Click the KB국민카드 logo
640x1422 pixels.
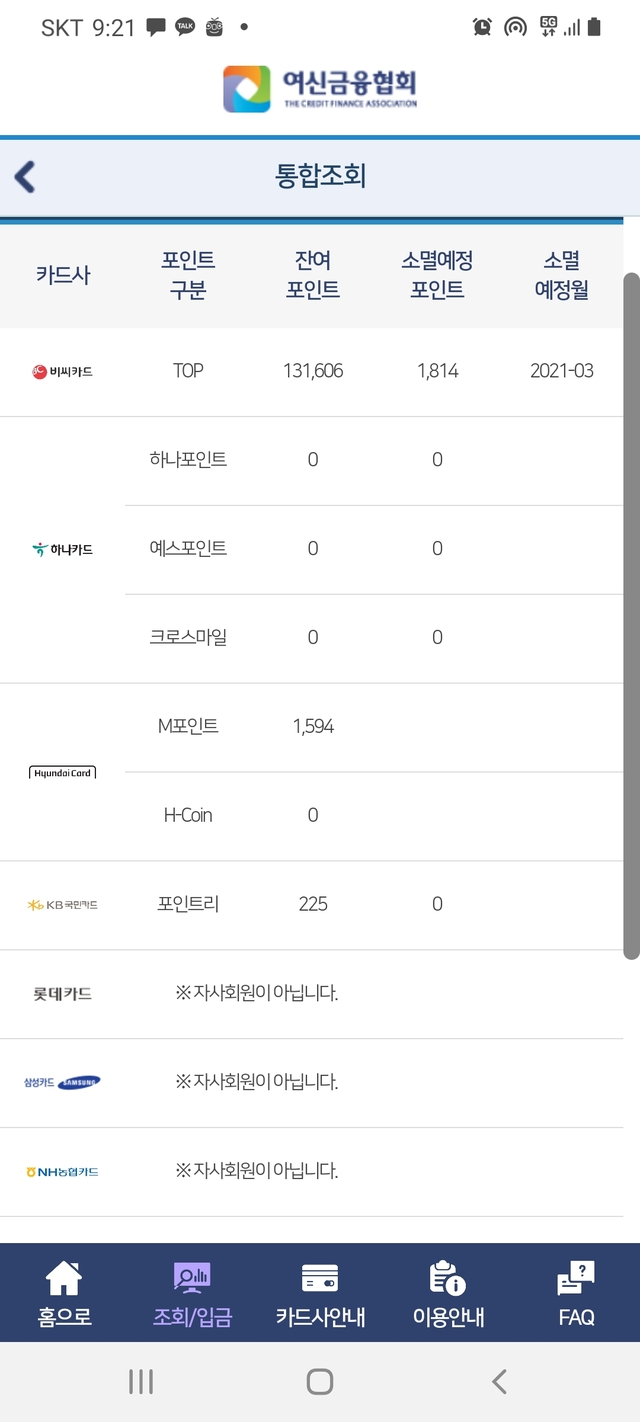point(62,904)
